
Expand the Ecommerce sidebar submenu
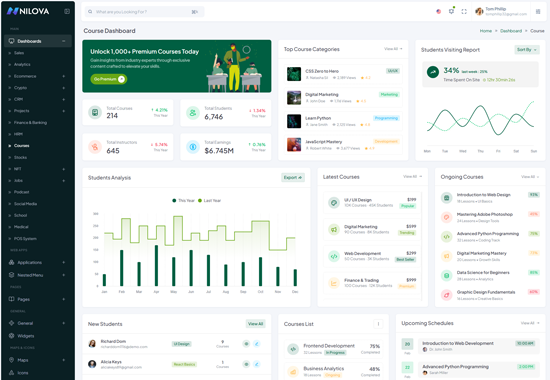63,76
